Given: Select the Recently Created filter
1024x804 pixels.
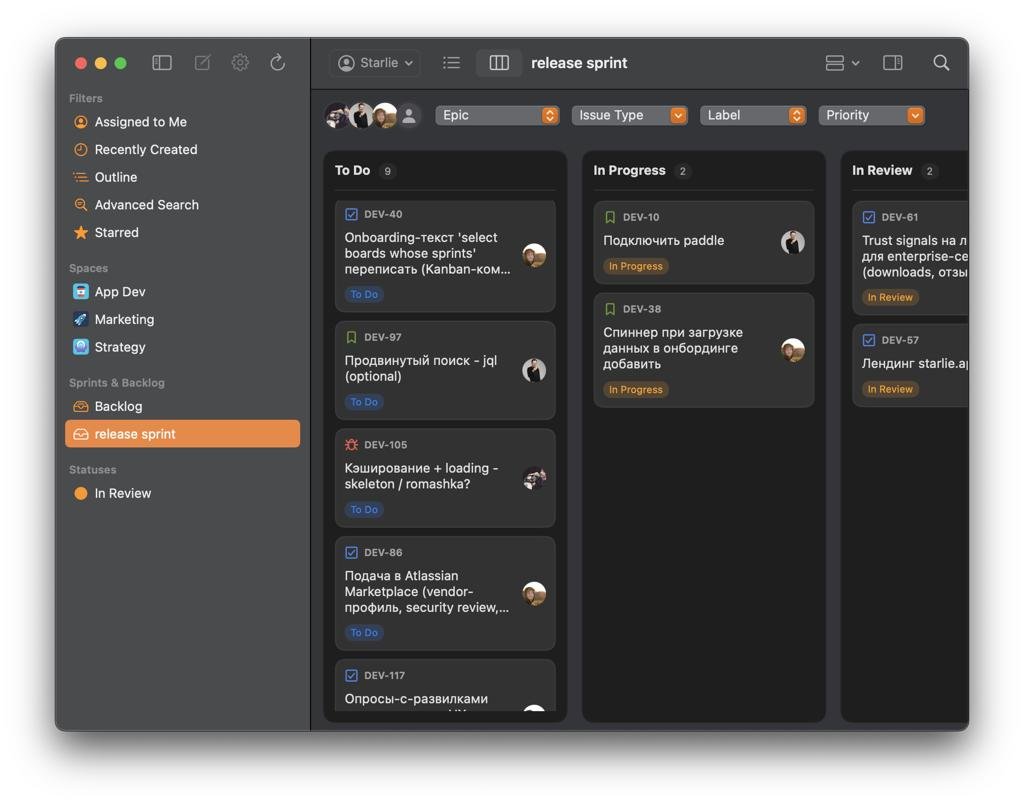Looking at the screenshot, I should coord(182,150).
